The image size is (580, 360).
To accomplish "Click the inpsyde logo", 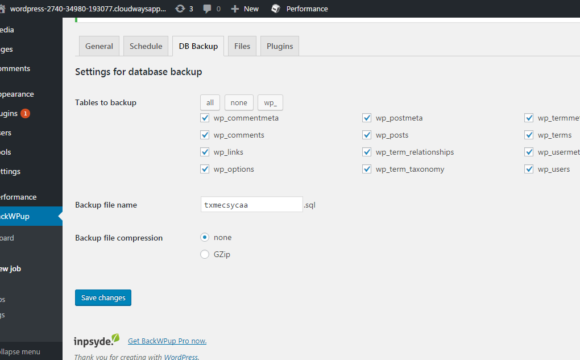I will 97,340.
